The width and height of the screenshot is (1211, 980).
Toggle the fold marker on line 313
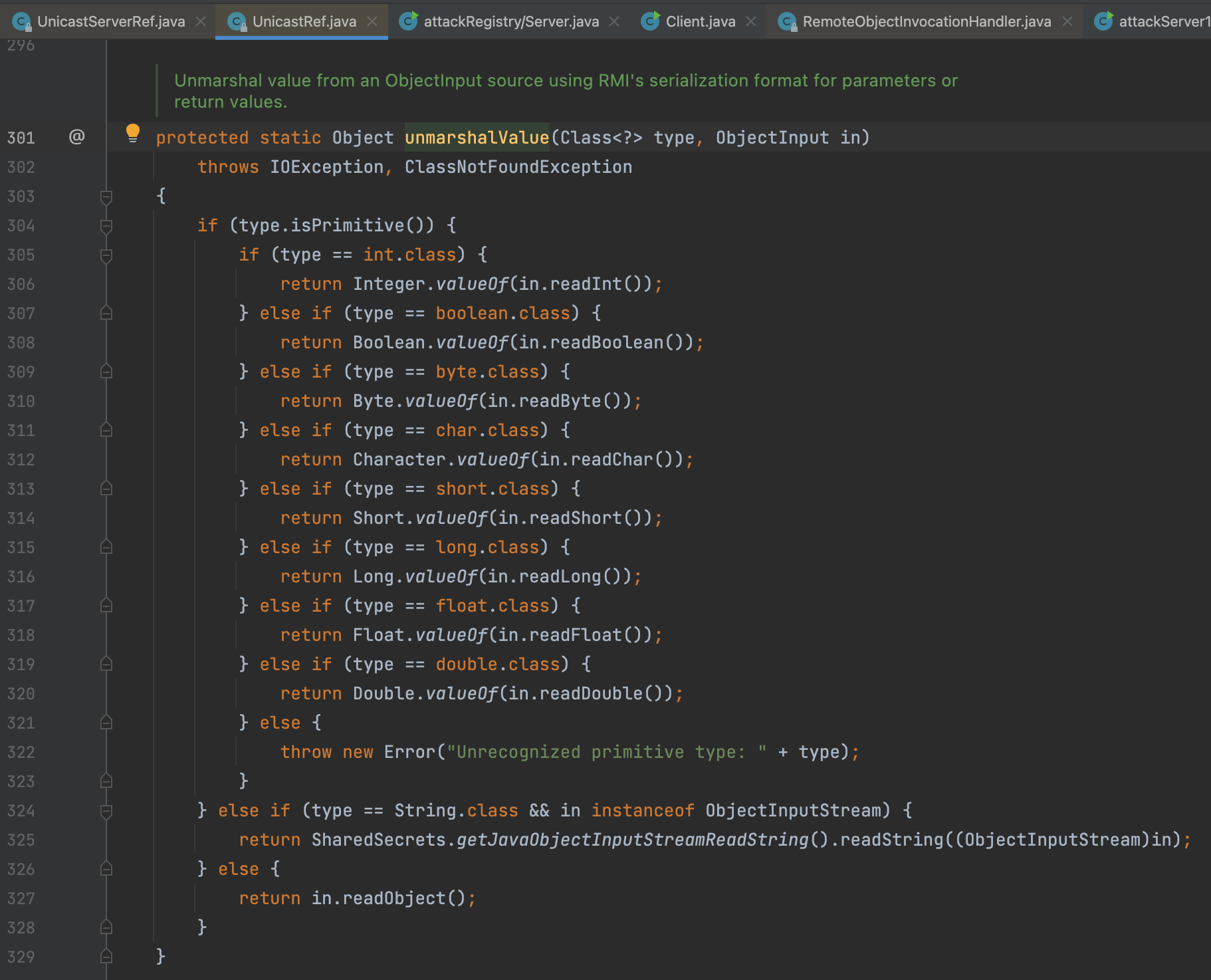tap(106, 489)
